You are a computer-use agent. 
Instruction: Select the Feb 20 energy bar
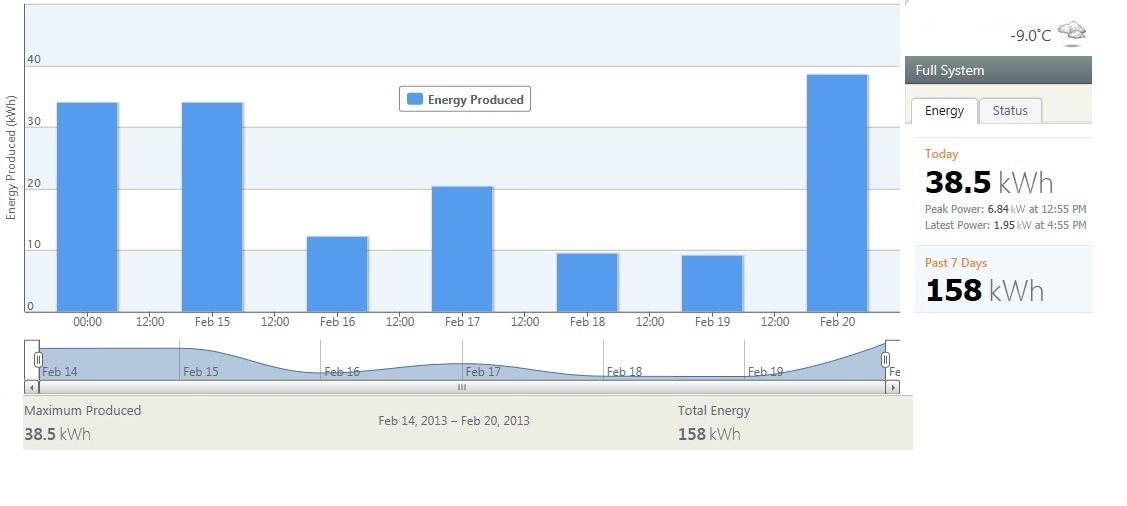click(x=836, y=193)
